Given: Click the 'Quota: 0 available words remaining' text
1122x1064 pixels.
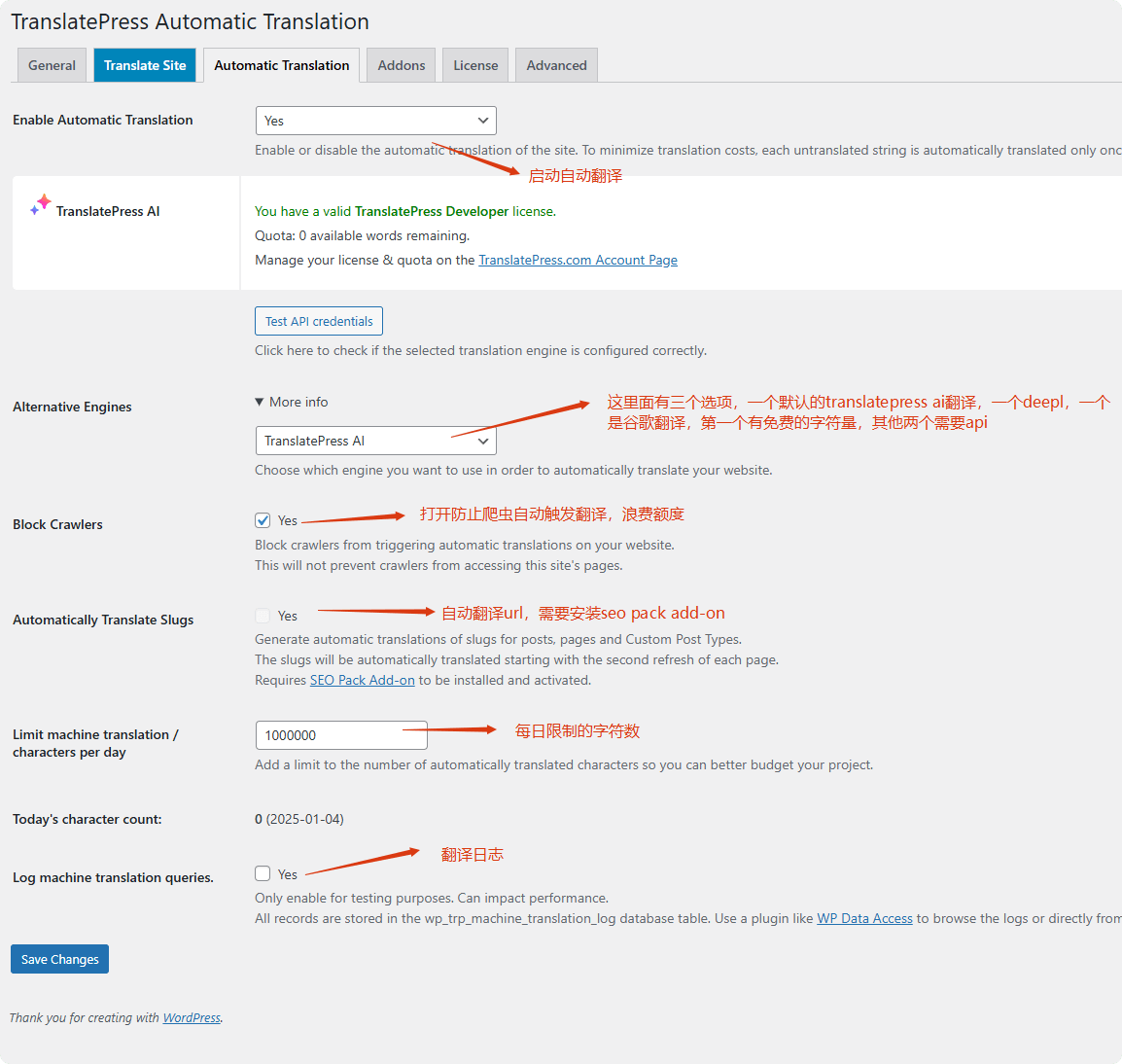Looking at the screenshot, I should coord(362,235).
